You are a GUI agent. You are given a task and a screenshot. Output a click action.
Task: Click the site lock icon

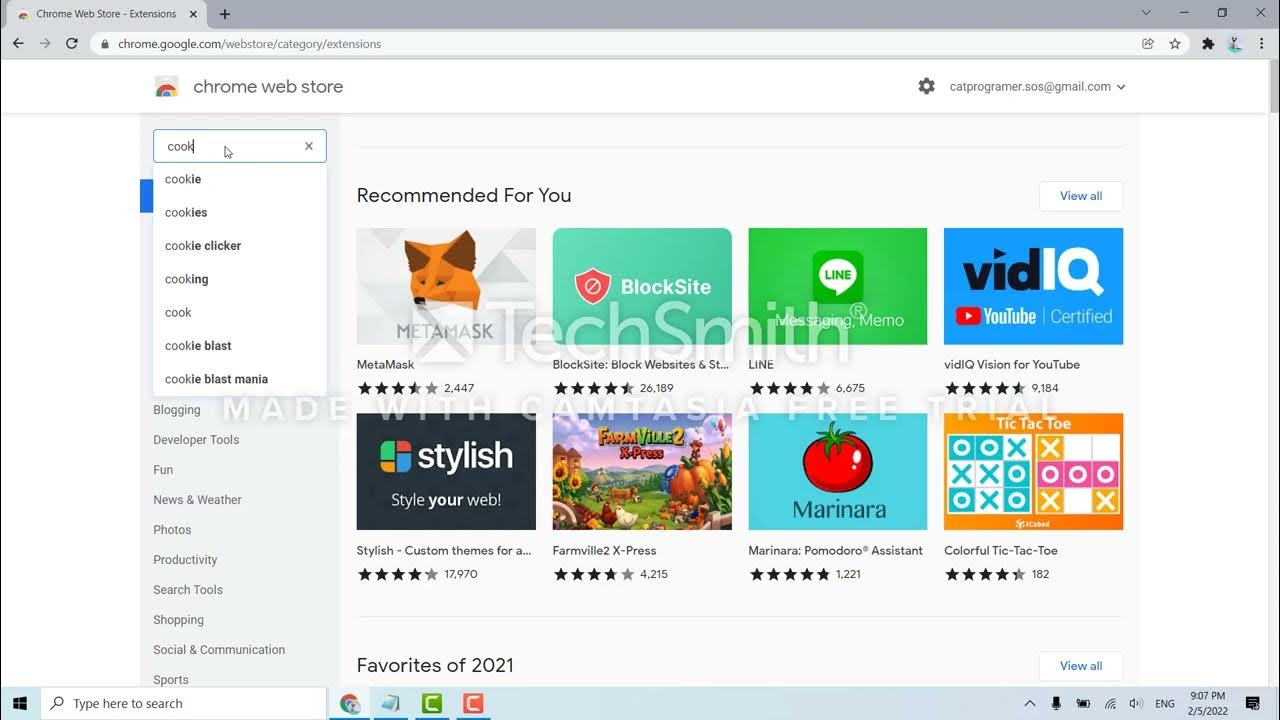click(104, 44)
